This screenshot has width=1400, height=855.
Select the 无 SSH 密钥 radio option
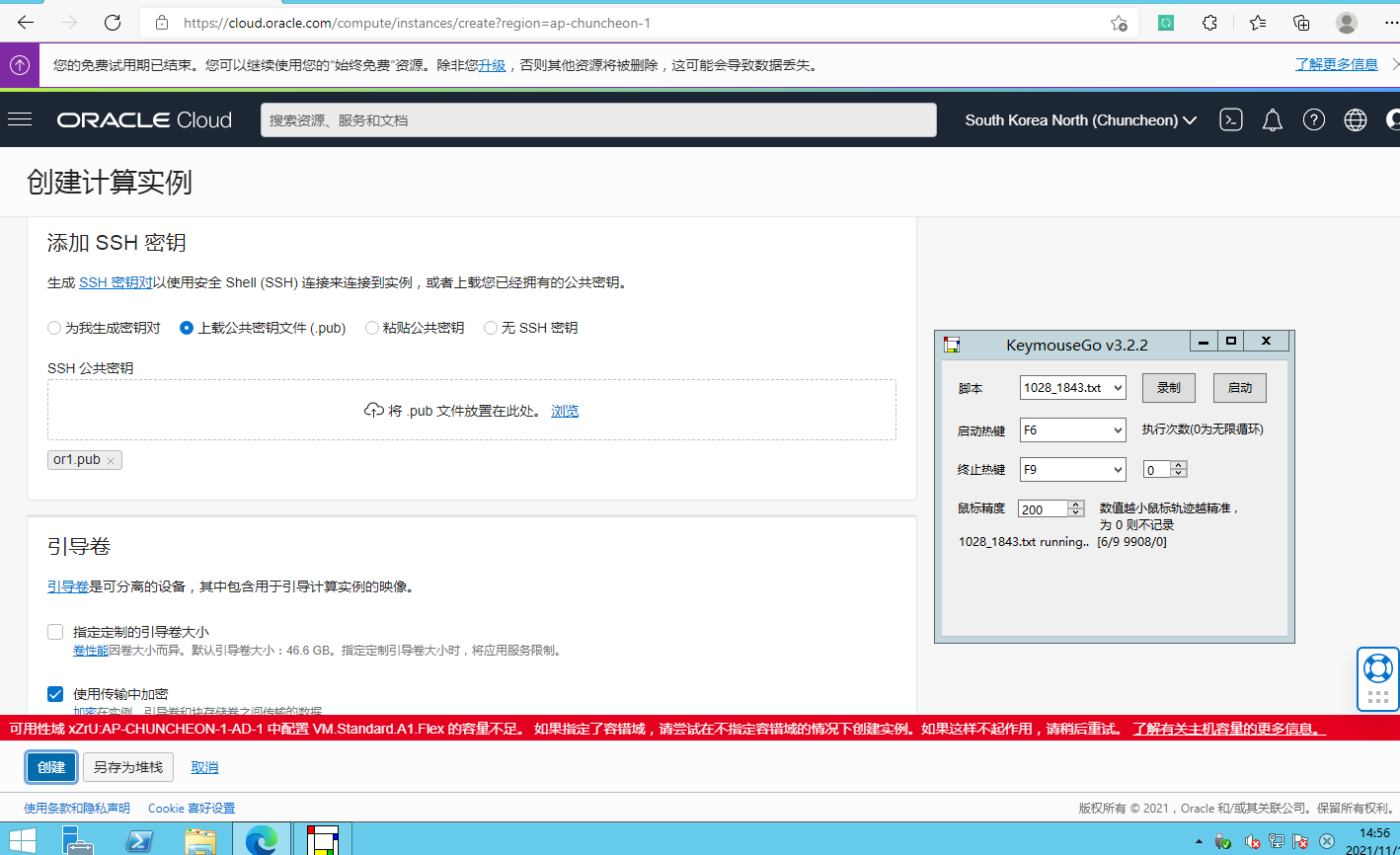pos(491,328)
